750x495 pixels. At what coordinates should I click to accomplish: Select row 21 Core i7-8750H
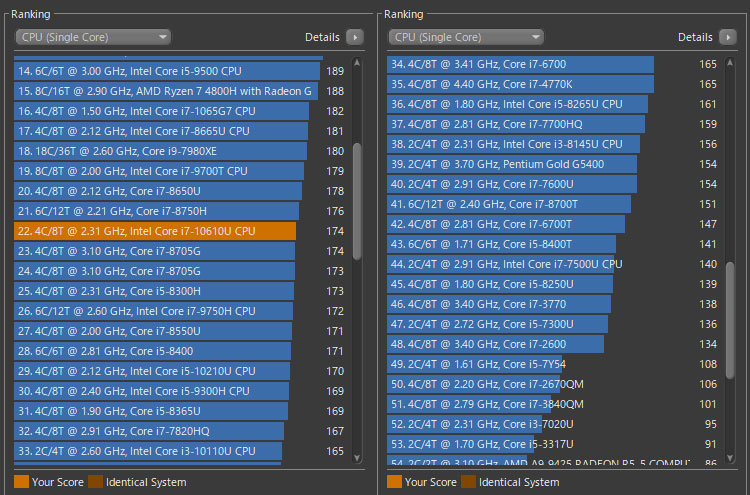pos(179,211)
